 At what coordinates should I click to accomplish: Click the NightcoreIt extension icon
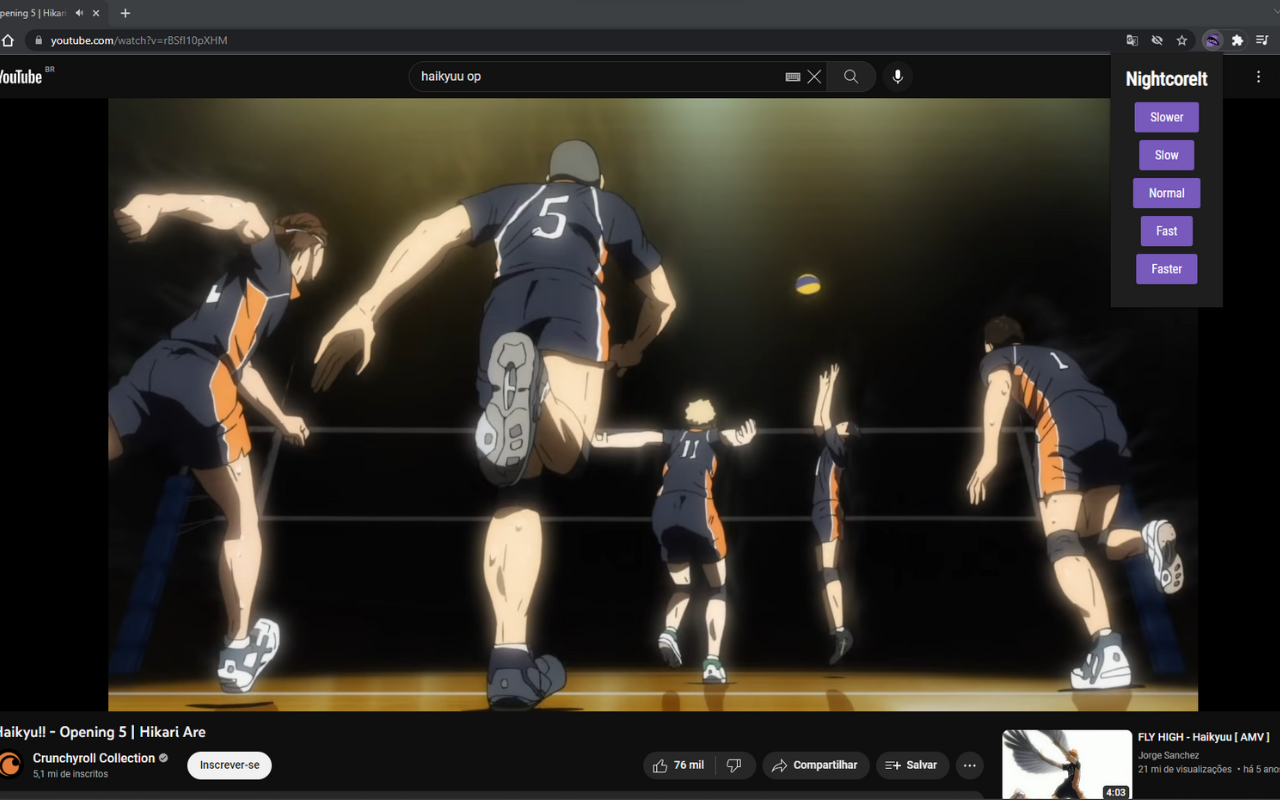point(1213,40)
